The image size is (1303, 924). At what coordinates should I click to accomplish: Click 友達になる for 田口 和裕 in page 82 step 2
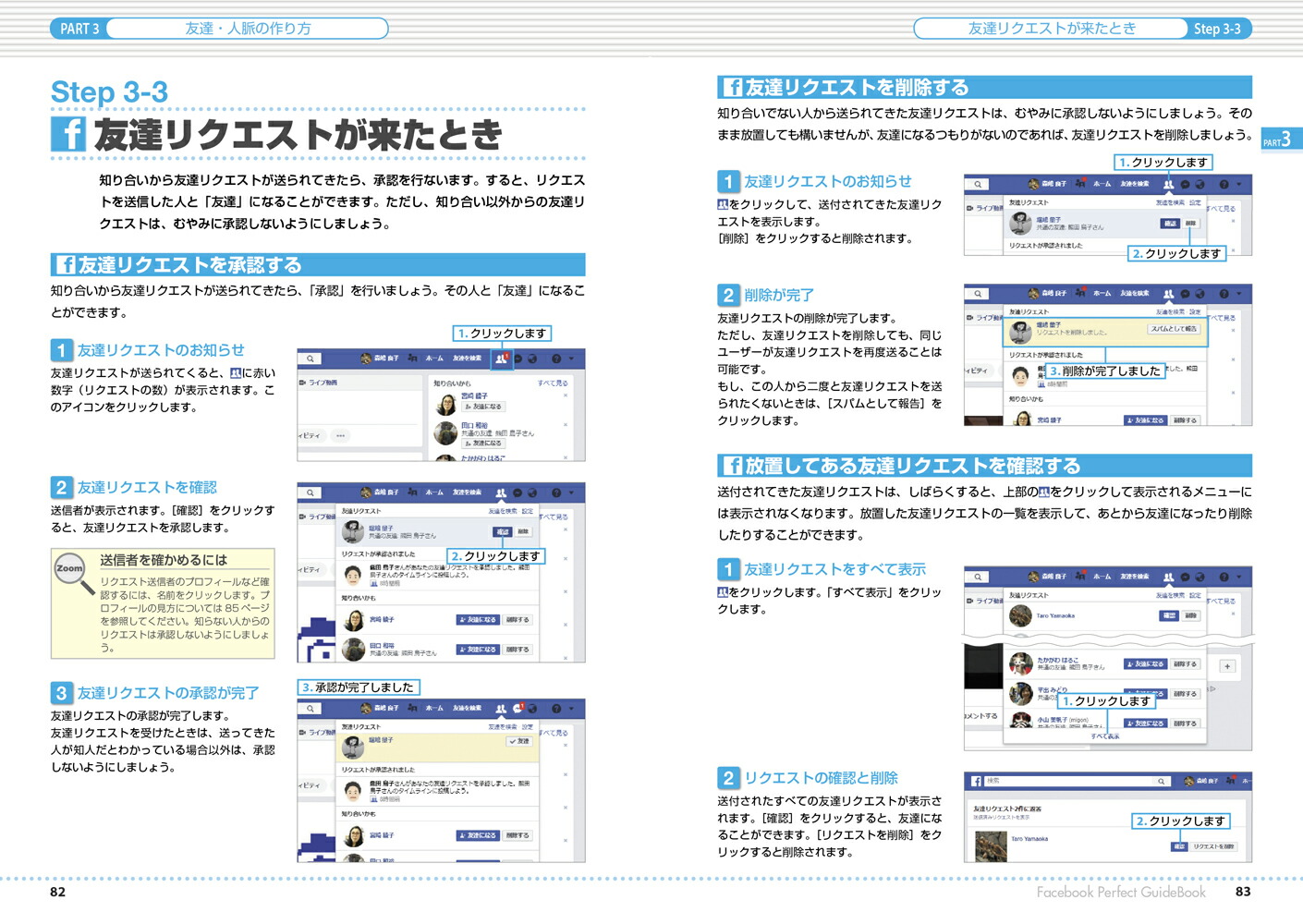point(479,650)
